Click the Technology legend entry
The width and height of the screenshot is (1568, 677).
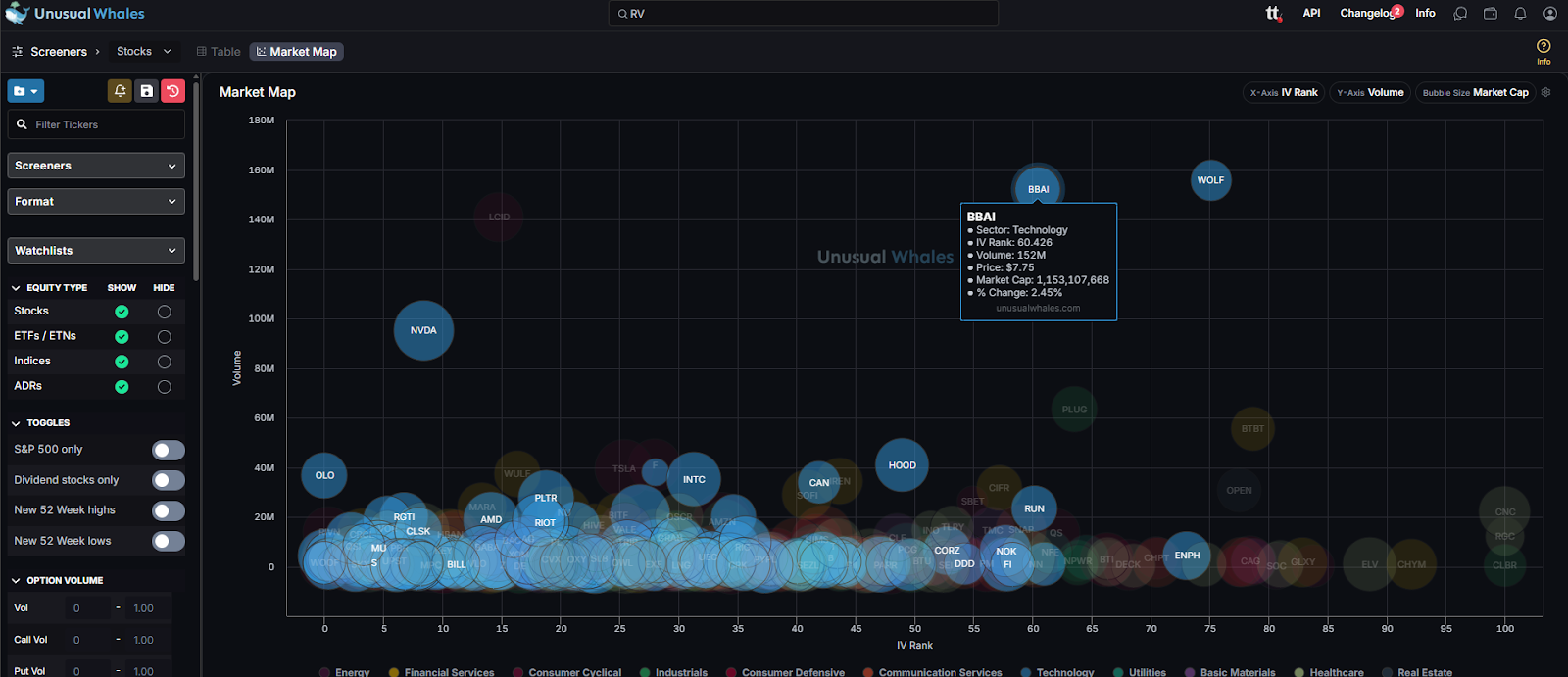point(1056,672)
